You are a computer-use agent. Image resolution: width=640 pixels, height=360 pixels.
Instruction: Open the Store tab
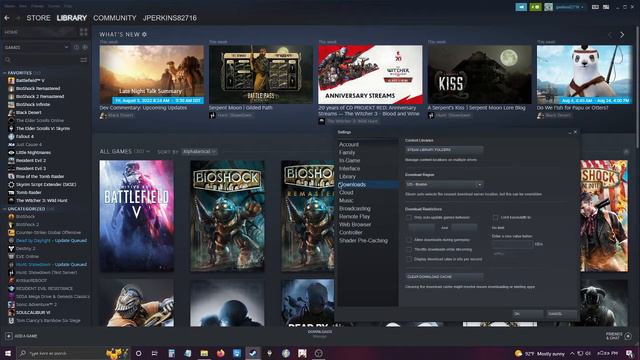(x=38, y=18)
